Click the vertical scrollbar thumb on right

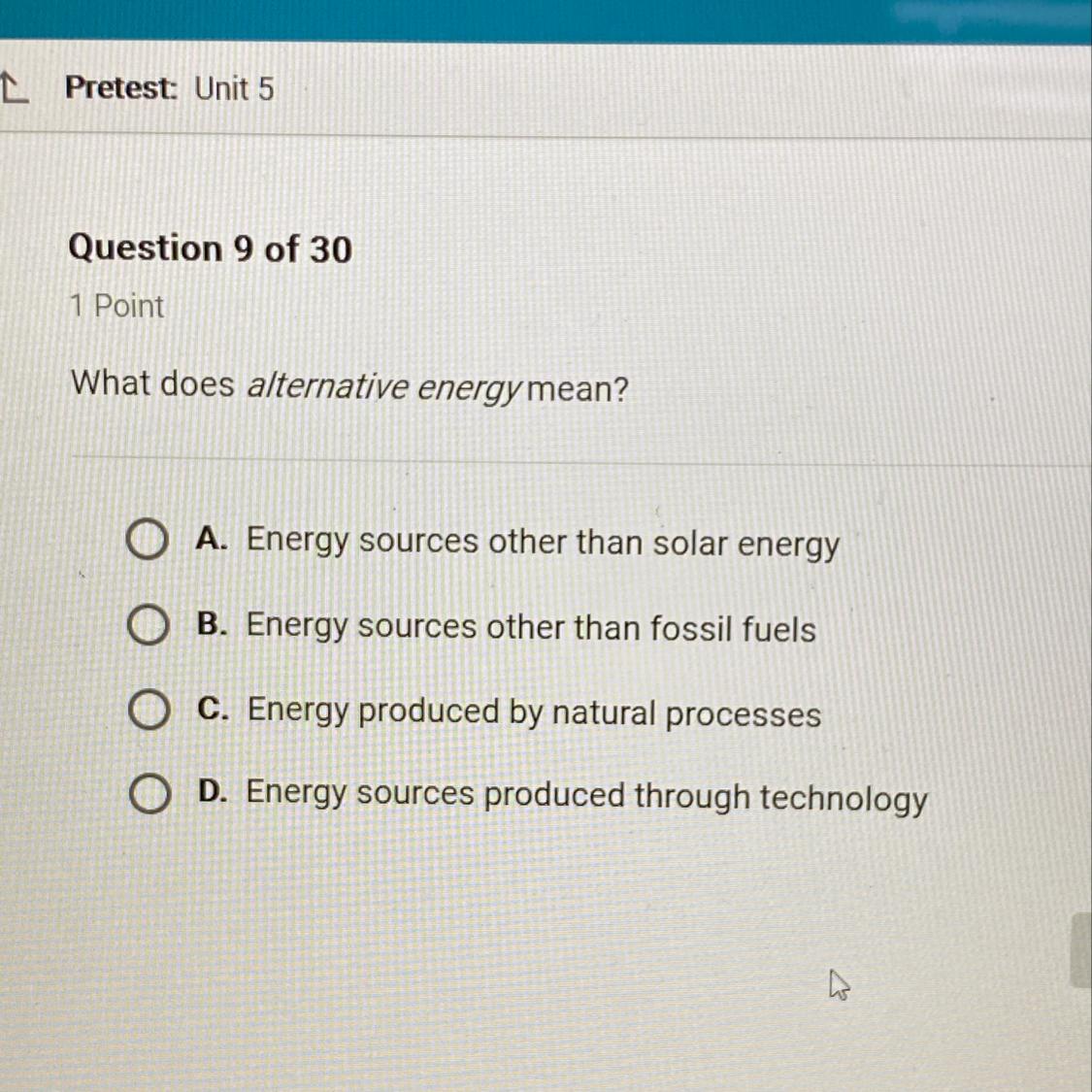click(x=1080, y=949)
